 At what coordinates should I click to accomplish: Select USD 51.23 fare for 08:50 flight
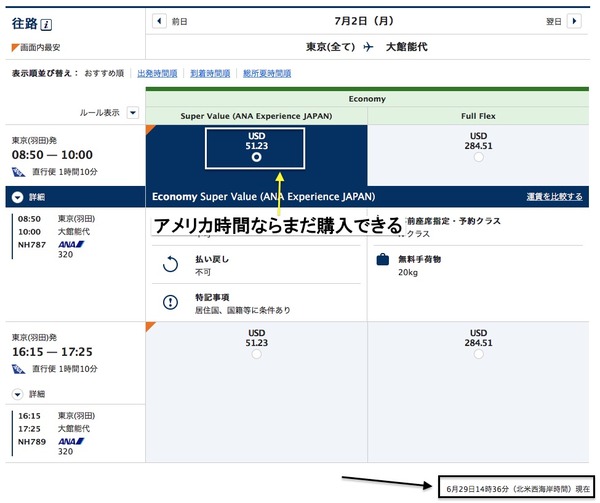256,157
